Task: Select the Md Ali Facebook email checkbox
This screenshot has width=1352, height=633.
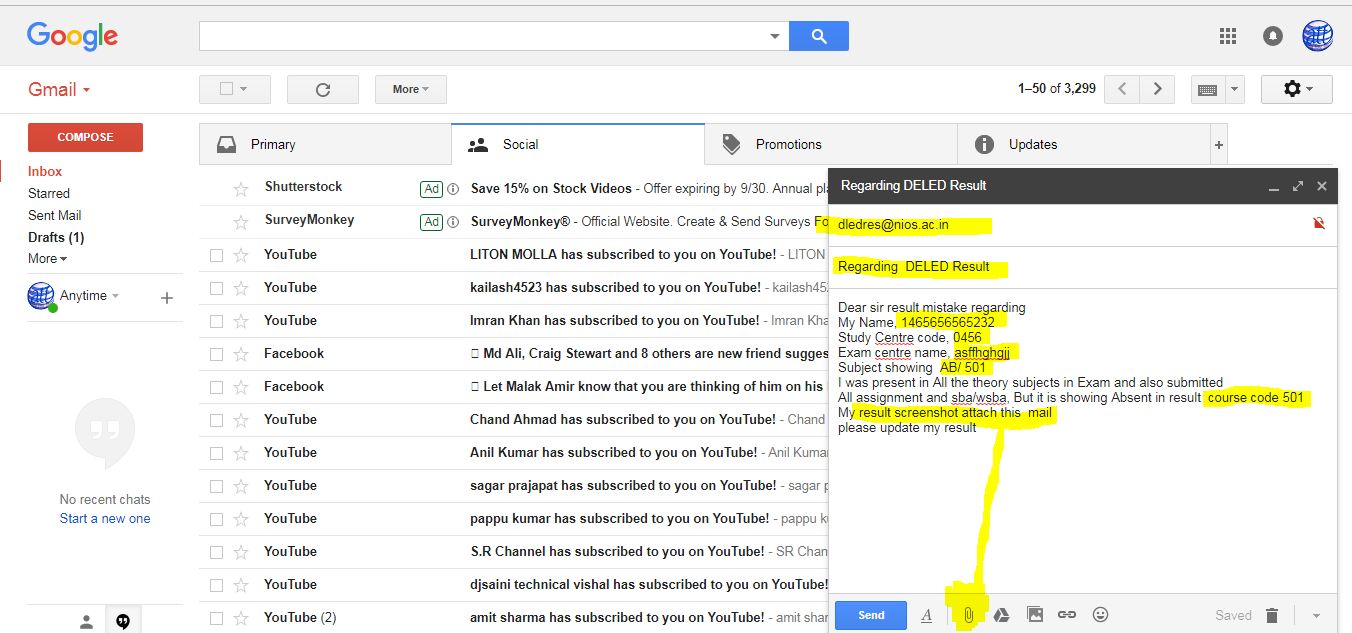Action: point(216,354)
